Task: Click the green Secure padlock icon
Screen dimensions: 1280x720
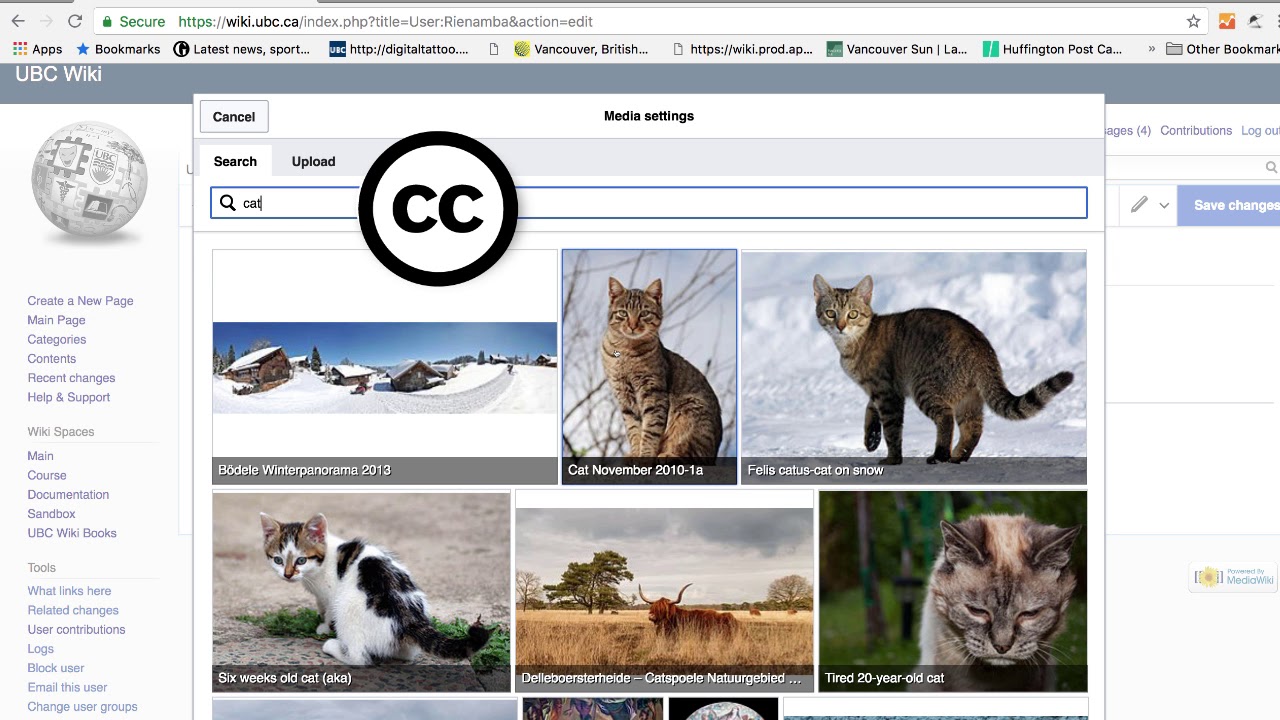Action: pos(108,21)
